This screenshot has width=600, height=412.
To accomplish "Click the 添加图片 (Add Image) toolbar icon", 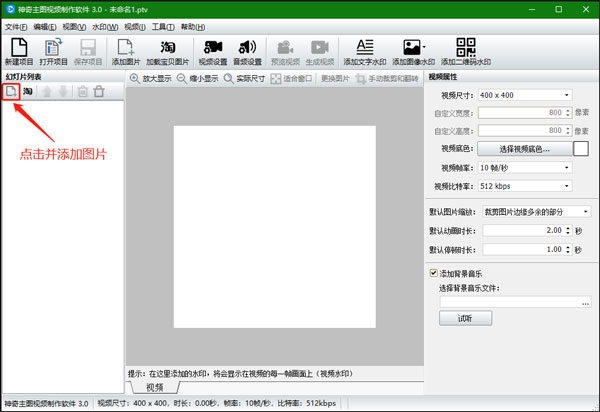I will (x=126, y=47).
